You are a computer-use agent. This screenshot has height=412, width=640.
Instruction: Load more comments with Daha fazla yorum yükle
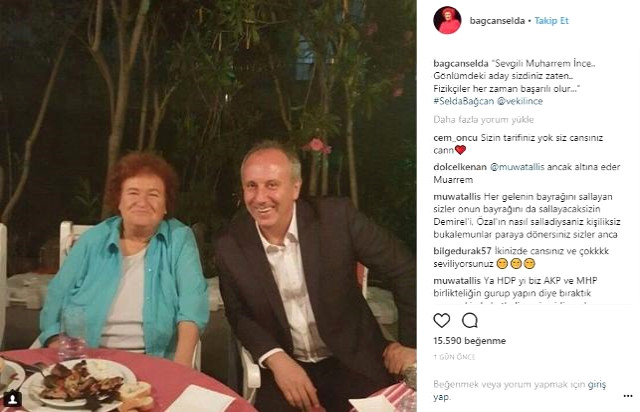484,120
